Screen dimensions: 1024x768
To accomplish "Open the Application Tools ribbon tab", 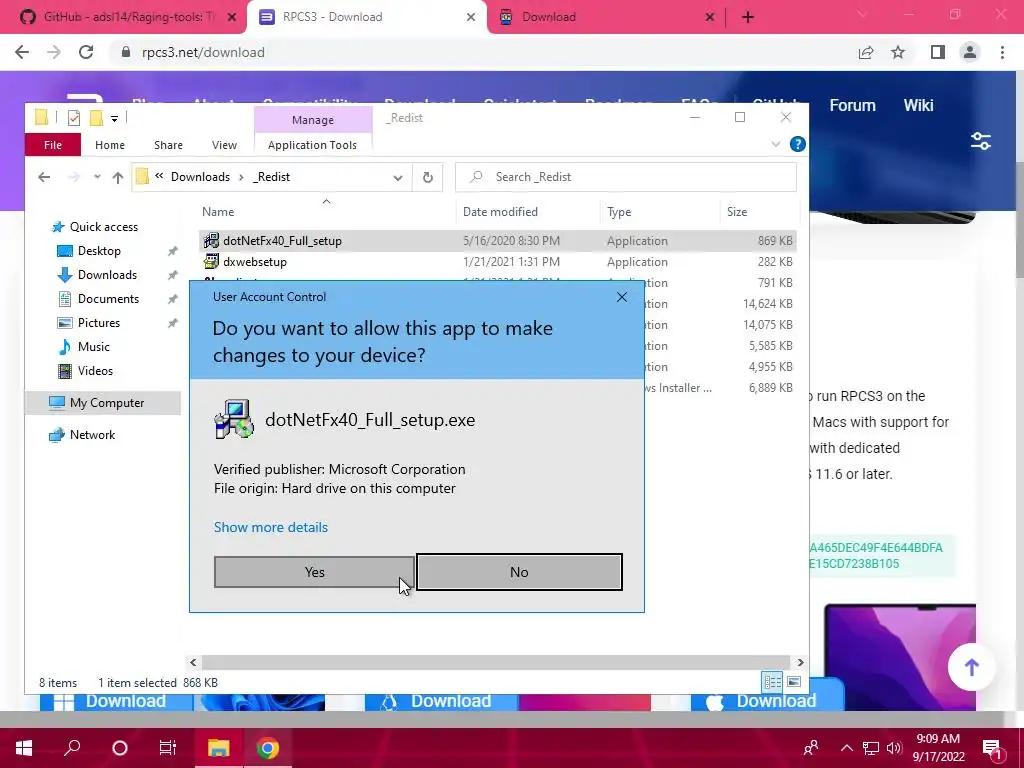I will 312,145.
